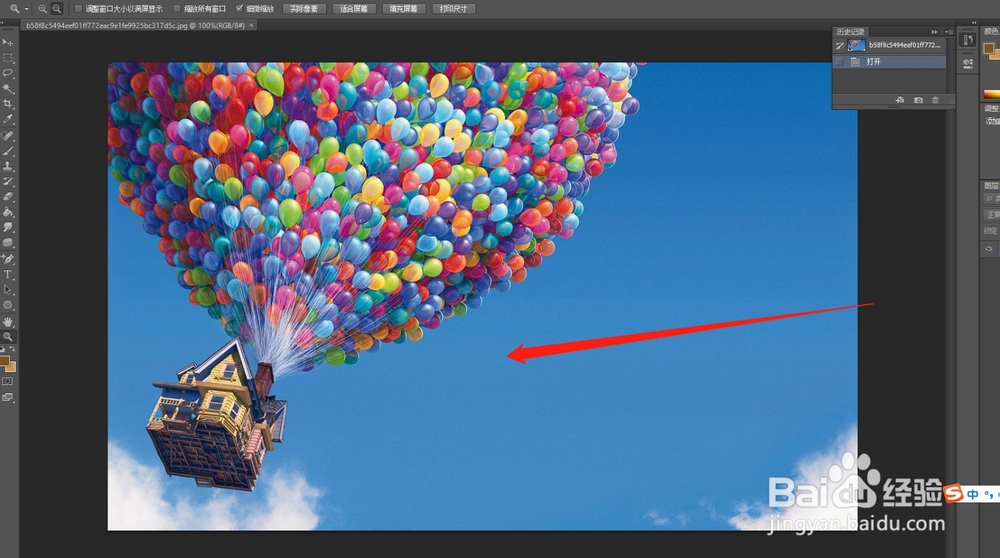
Task: Select the Brush tool
Action: click(8, 151)
